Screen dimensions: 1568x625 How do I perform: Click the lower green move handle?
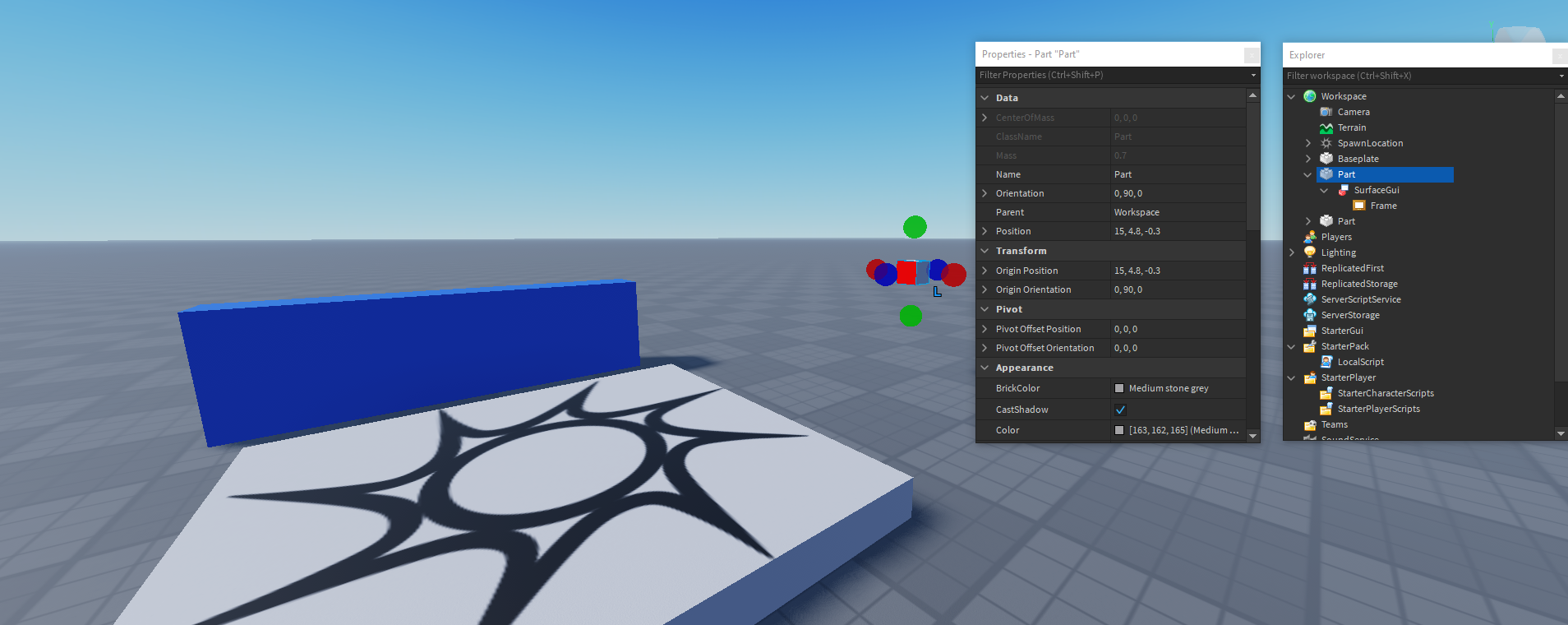(x=911, y=316)
